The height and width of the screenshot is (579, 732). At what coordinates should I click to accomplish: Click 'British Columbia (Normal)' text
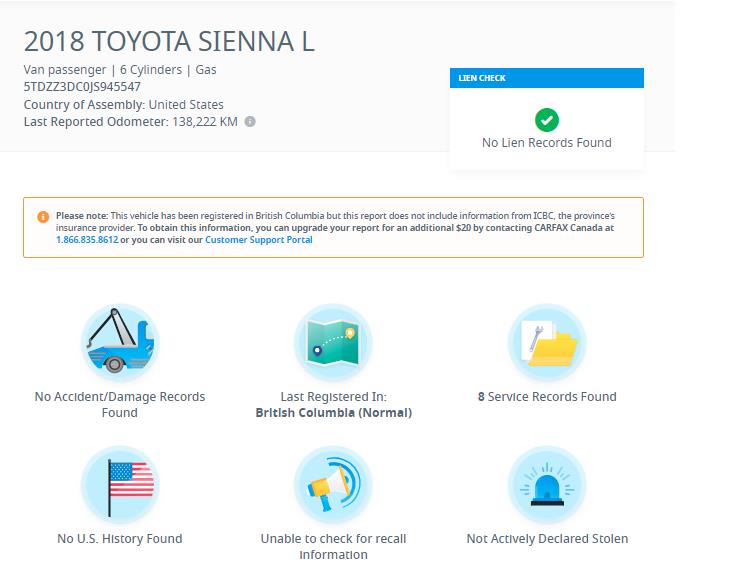(333, 413)
